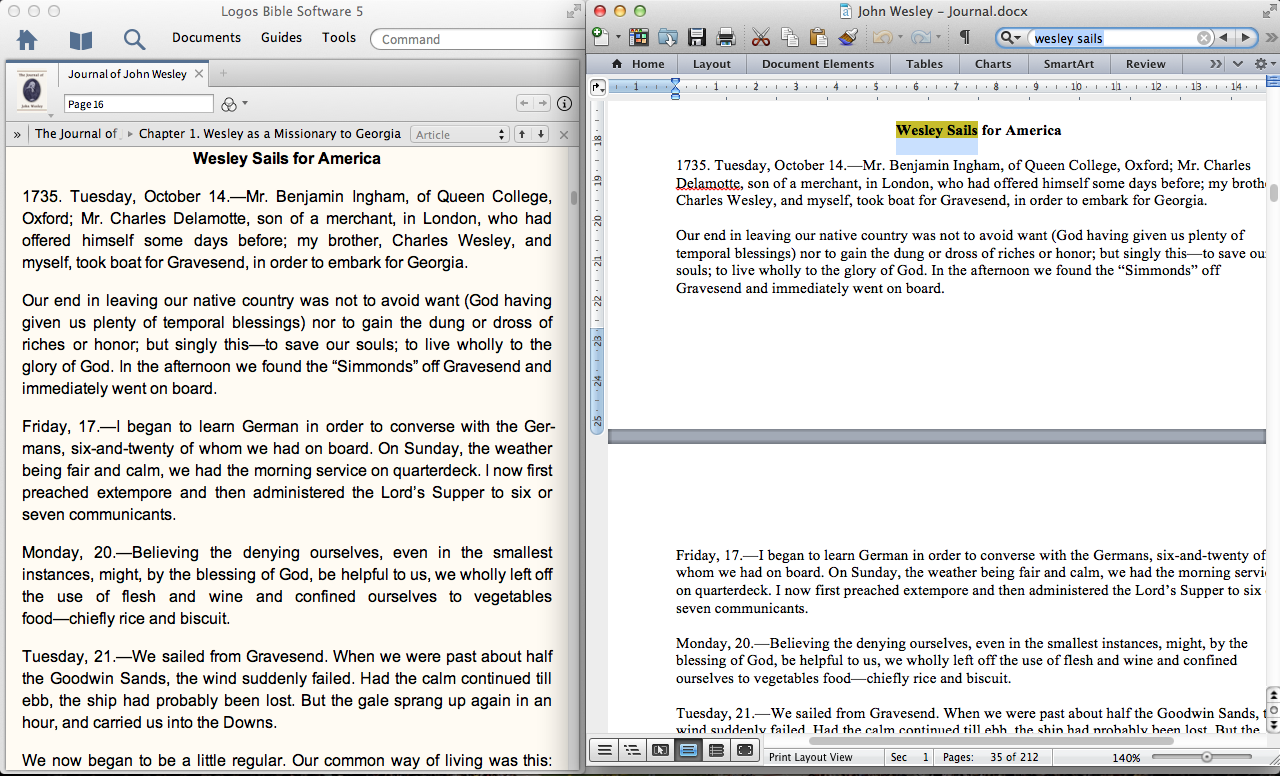
Task: Open the tab stop selector on ruler
Action: pyautogui.click(x=598, y=87)
